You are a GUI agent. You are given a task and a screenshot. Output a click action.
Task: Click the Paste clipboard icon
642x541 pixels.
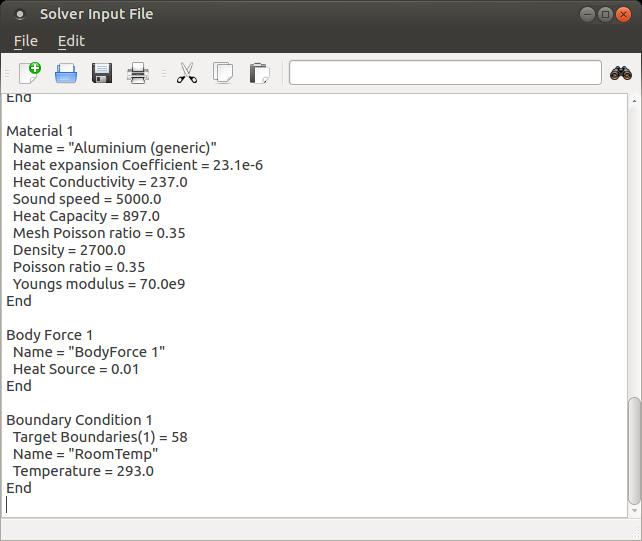pyautogui.click(x=259, y=73)
